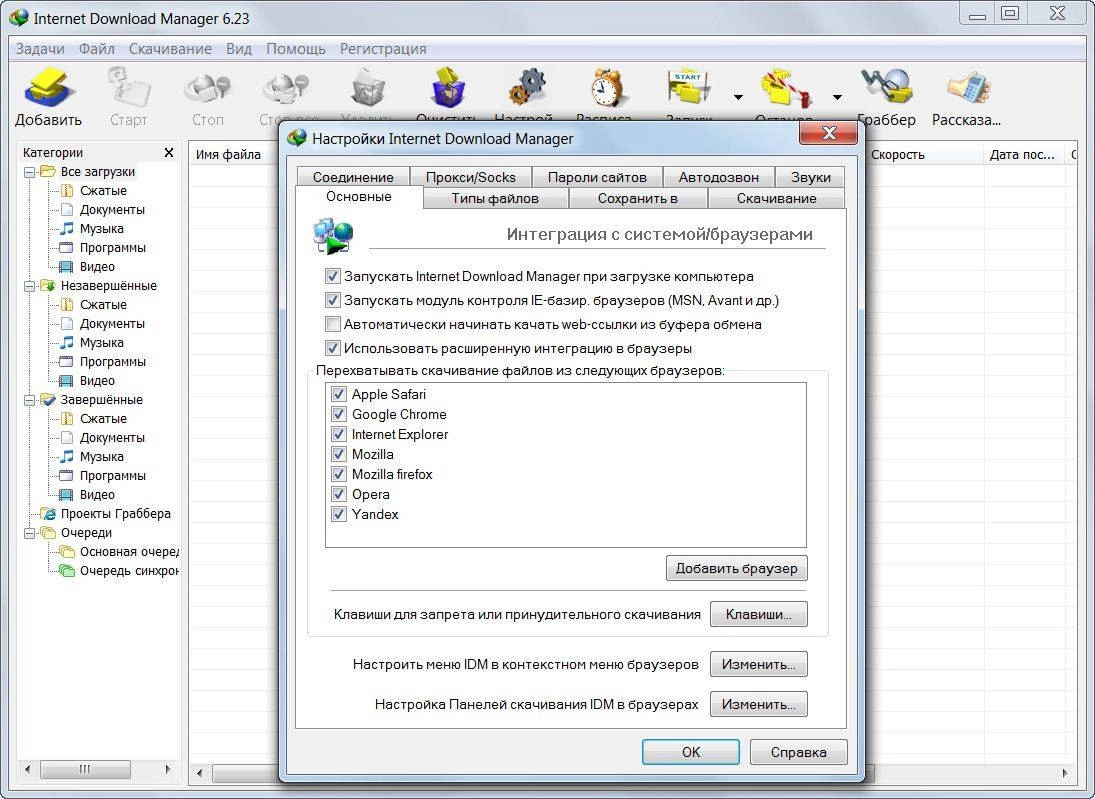Screen dimensions: 1095x799
Task: Switch to the Звуки tab
Action: click(811, 177)
